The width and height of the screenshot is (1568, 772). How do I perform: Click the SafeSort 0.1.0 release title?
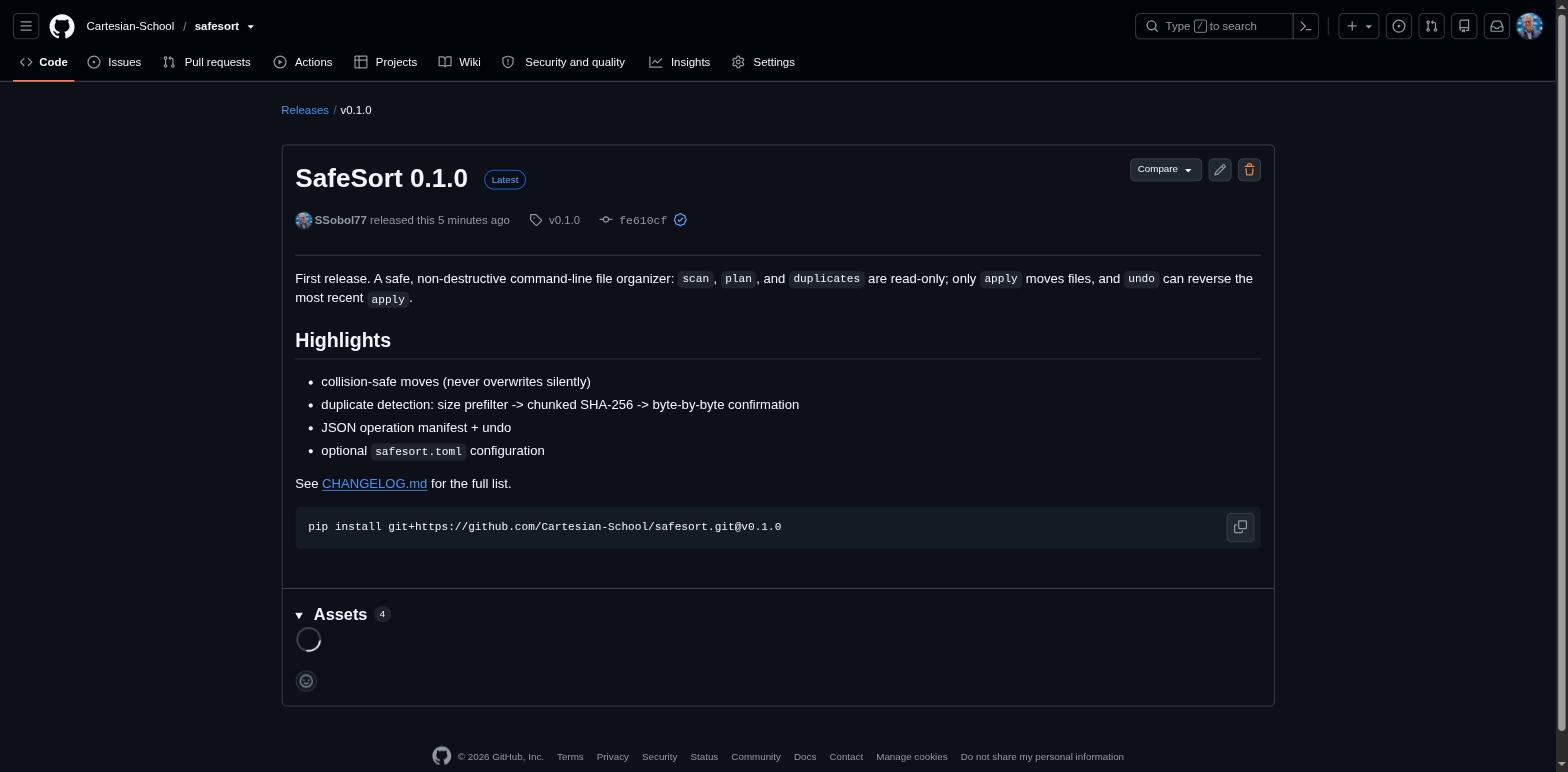point(382,178)
